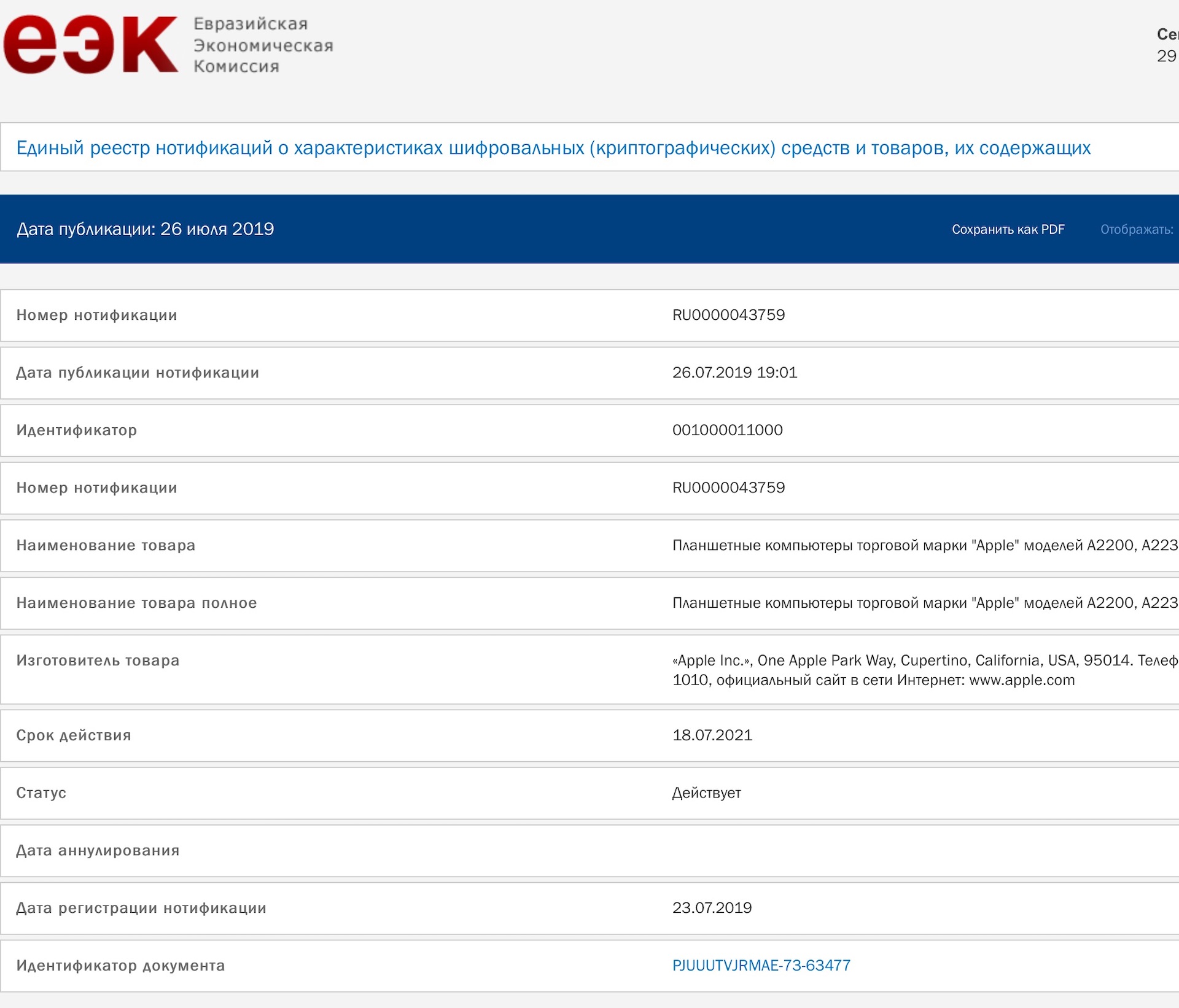Click the Срок действия date 18.07.2021
Image resolution: width=1179 pixels, height=1008 pixels.
712,735
